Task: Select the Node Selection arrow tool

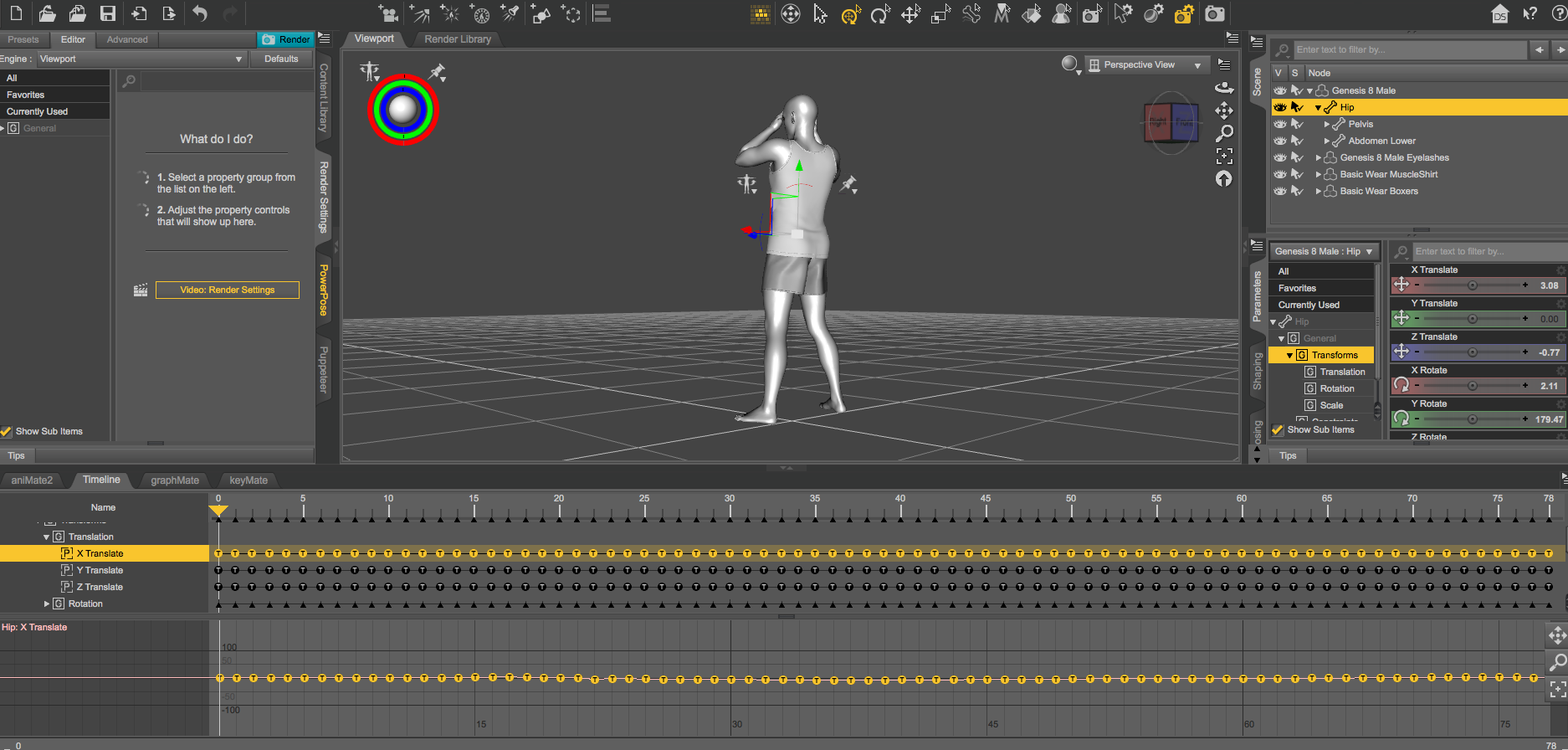Action: [820, 13]
